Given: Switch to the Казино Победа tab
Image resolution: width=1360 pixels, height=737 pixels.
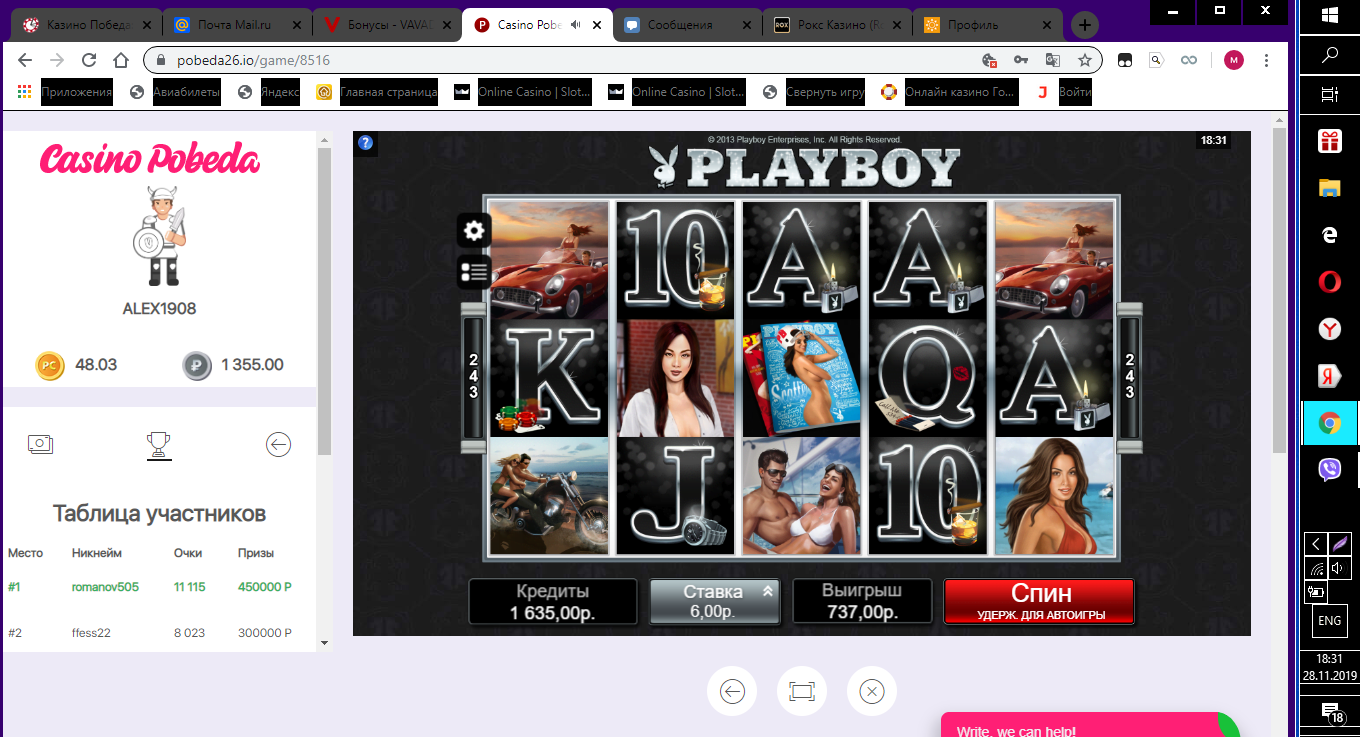Looking at the screenshot, I should tap(87, 25).
